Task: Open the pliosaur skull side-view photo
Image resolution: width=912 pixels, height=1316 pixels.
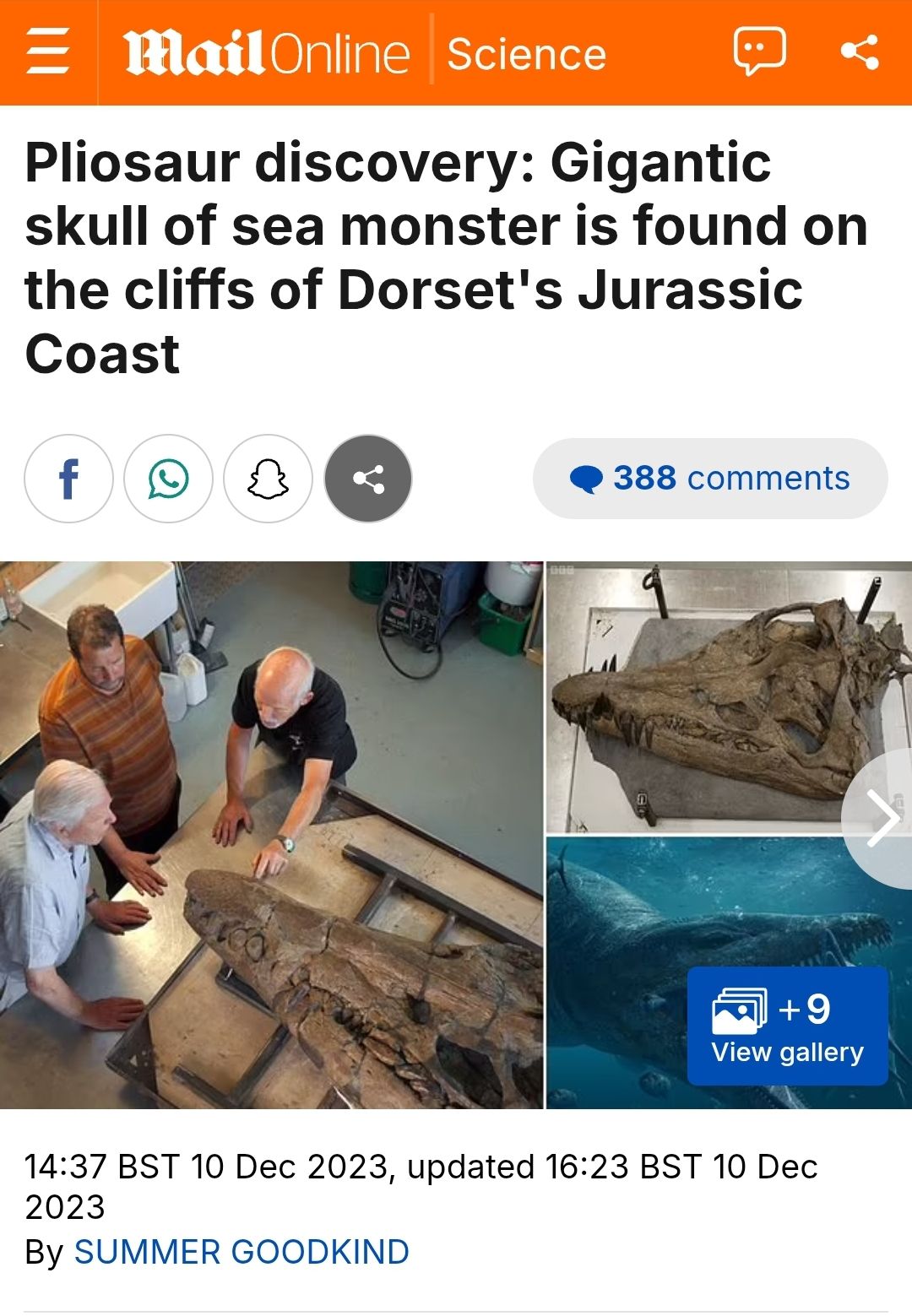Action: click(729, 697)
